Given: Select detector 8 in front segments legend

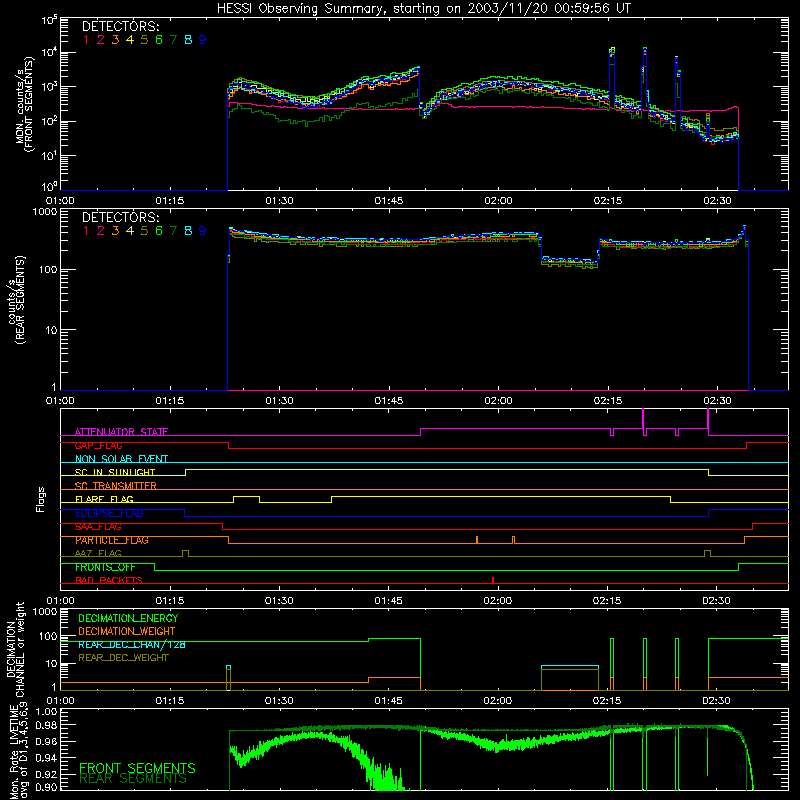Looking at the screenshot, I should point(188,40).
